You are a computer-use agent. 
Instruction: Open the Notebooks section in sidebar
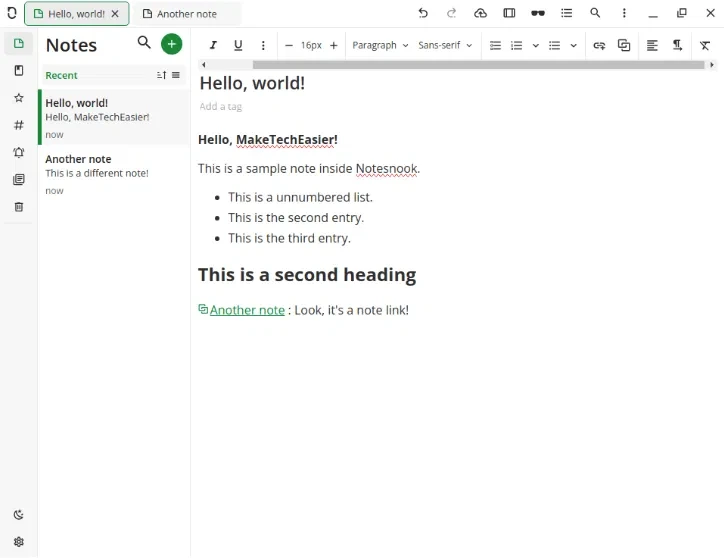(18, 71)
